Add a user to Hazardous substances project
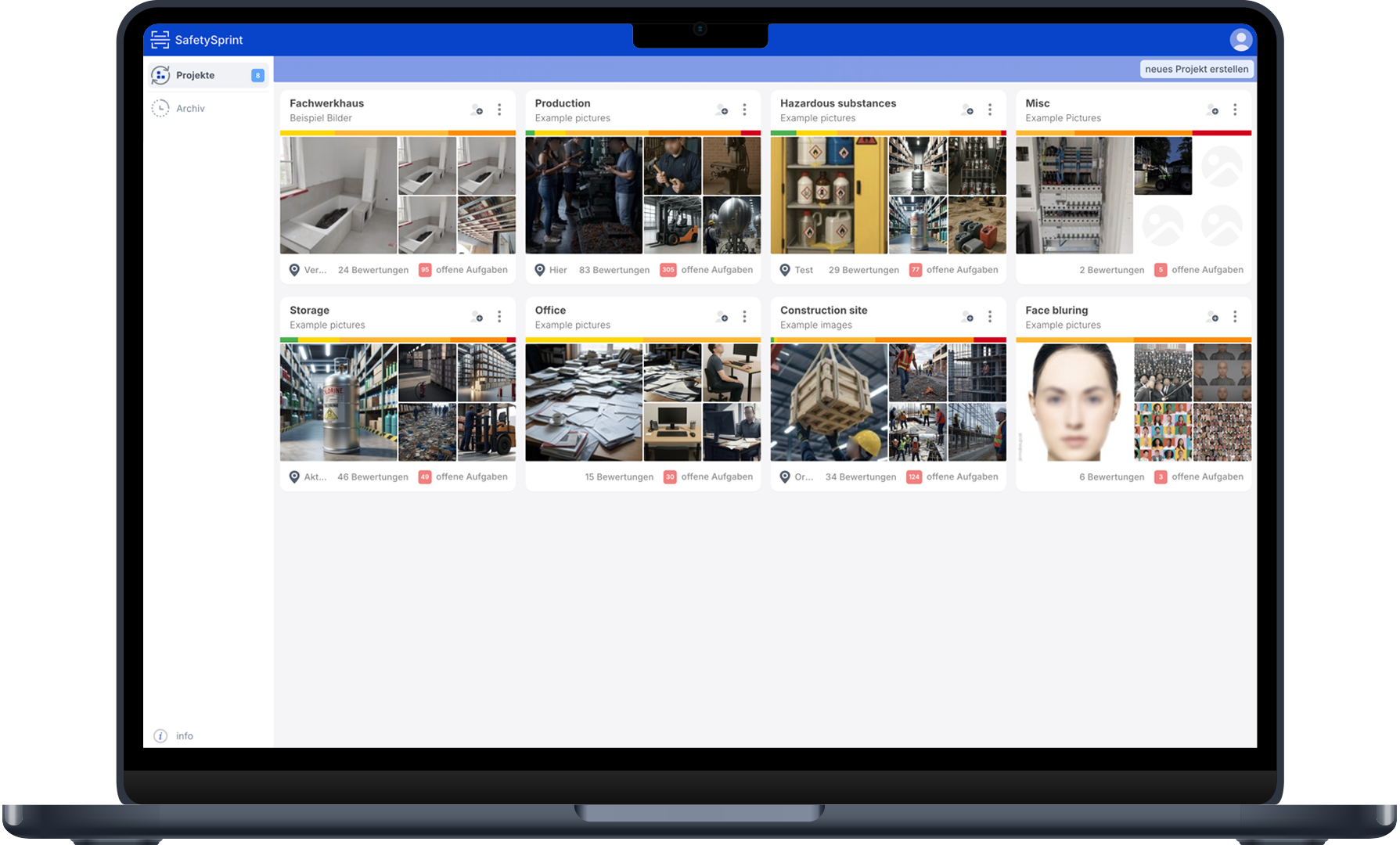This screenshot has height=845, width=1400. pos(967,110)
